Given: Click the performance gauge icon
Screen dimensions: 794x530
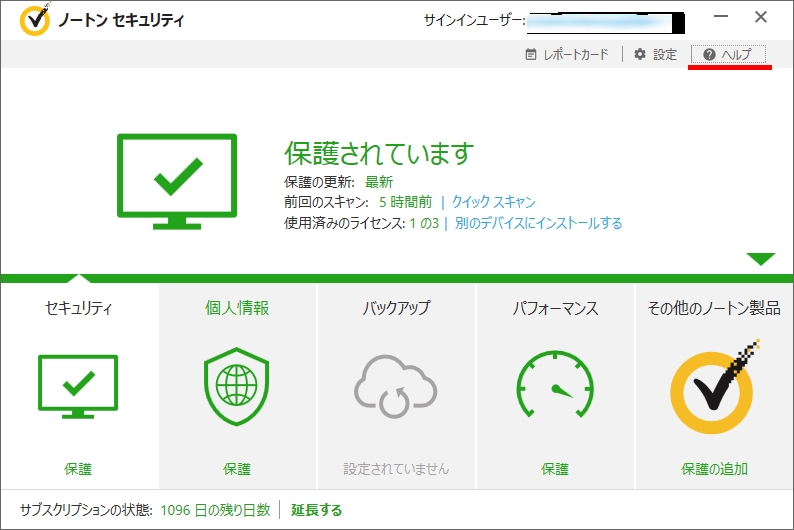Looking at the screenshot, I should 555,384.
